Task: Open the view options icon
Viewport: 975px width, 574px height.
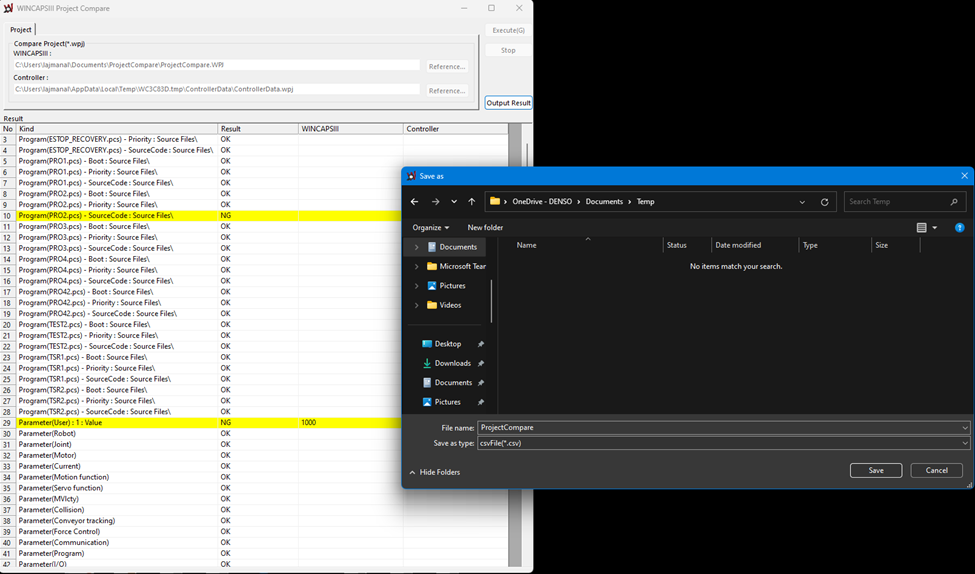Action: point(922,228)
